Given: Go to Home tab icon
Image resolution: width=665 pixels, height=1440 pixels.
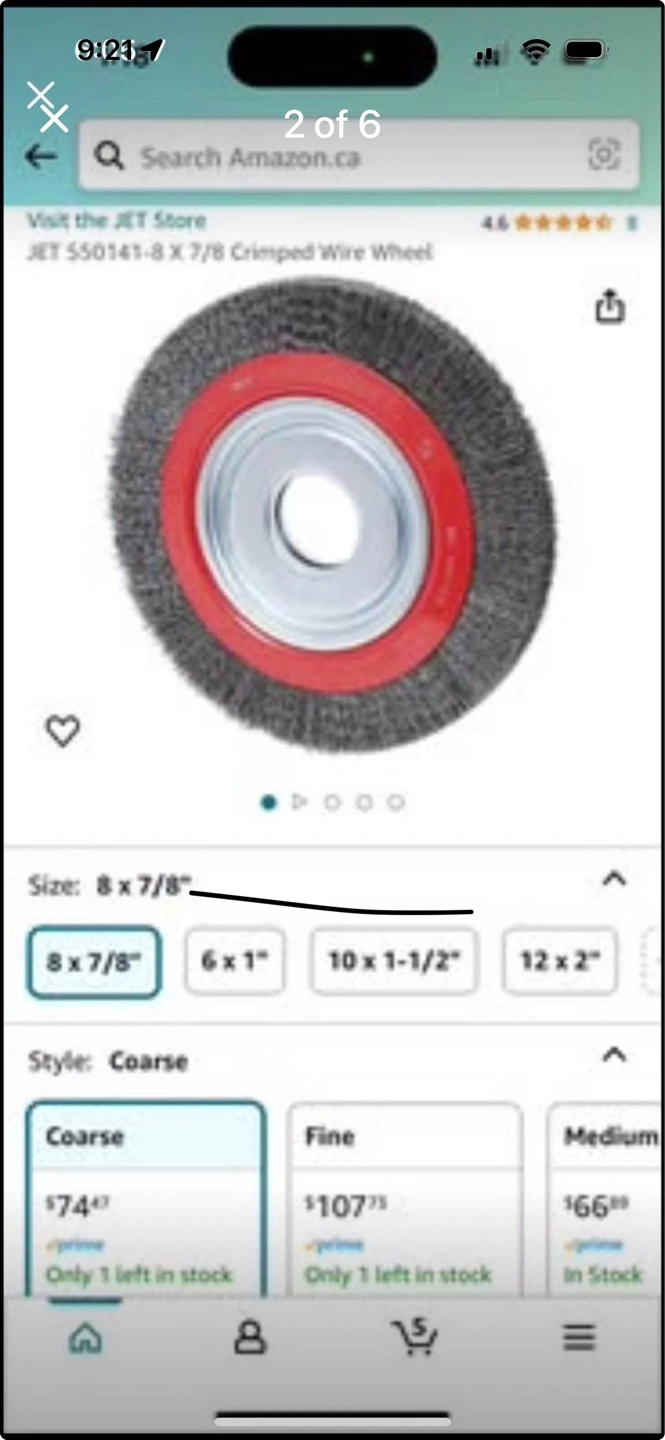Looking at the screenshot, I should 85,1337.
